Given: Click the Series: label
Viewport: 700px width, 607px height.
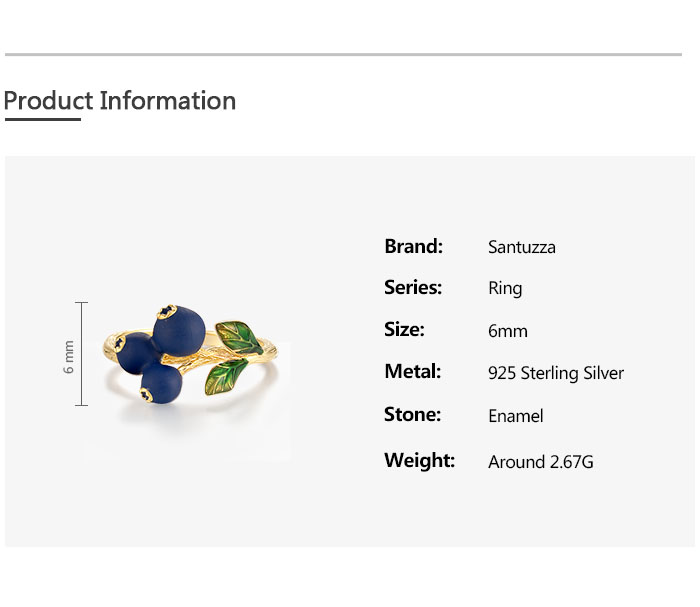Looking at the screenshot, I should (413, 288).
